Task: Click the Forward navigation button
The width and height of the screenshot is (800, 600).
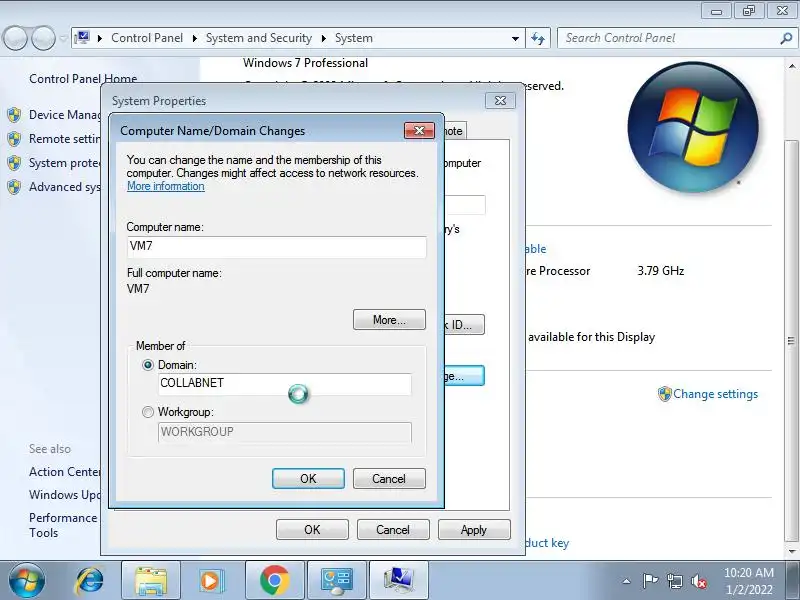Action: coord(43,38)
